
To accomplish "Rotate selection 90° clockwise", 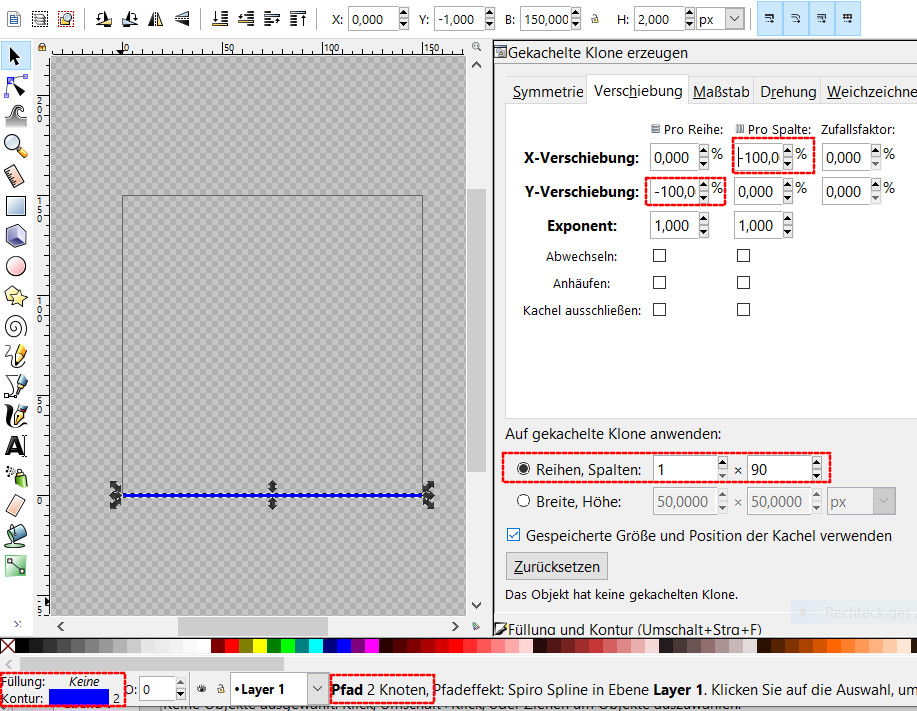I will [130, 19].
